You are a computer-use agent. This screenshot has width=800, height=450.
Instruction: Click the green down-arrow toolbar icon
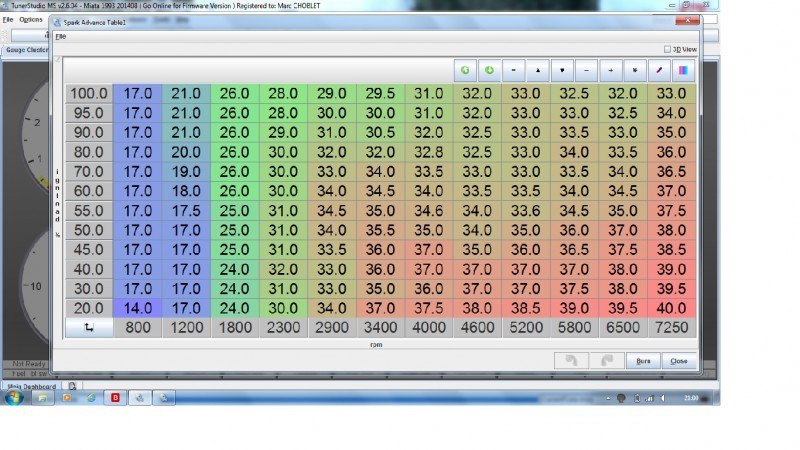(489, 70)
